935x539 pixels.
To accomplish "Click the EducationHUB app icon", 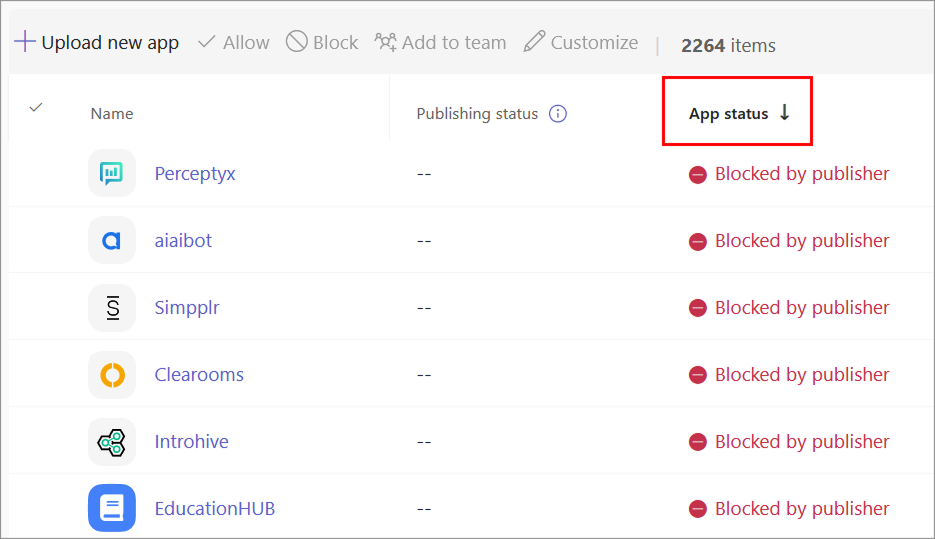I will tap(112, 508).
